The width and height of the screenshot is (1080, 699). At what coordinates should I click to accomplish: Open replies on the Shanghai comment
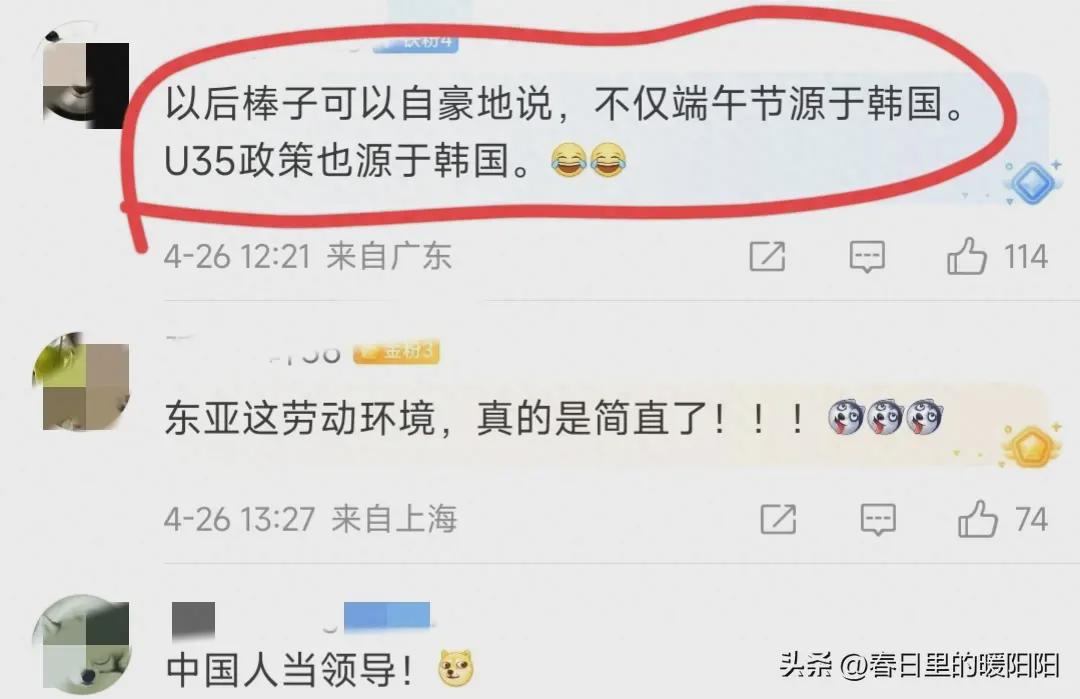pyautogui.click(x=878, y=519)
